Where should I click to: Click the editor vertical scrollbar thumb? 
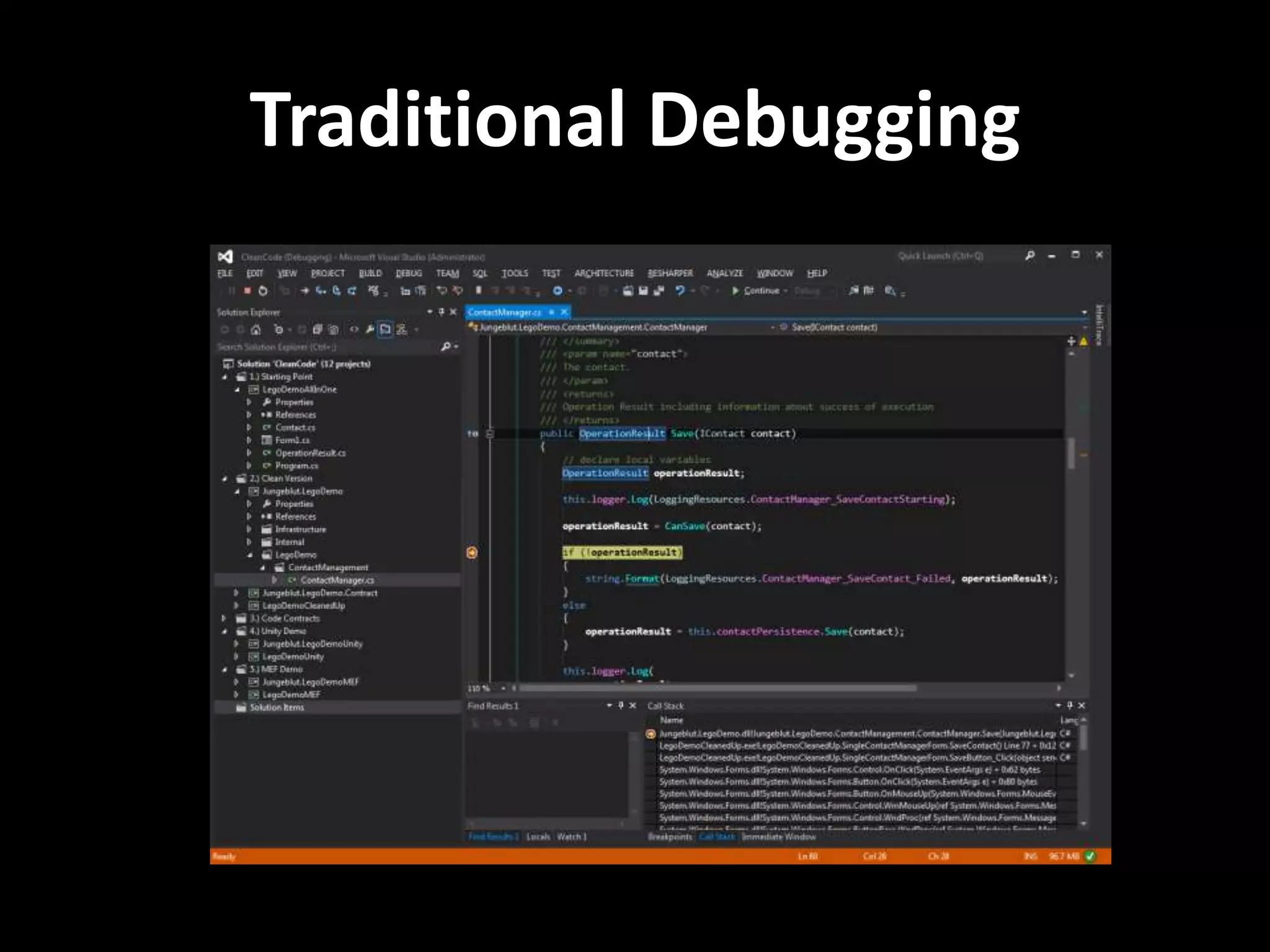tap(1071, 453)
